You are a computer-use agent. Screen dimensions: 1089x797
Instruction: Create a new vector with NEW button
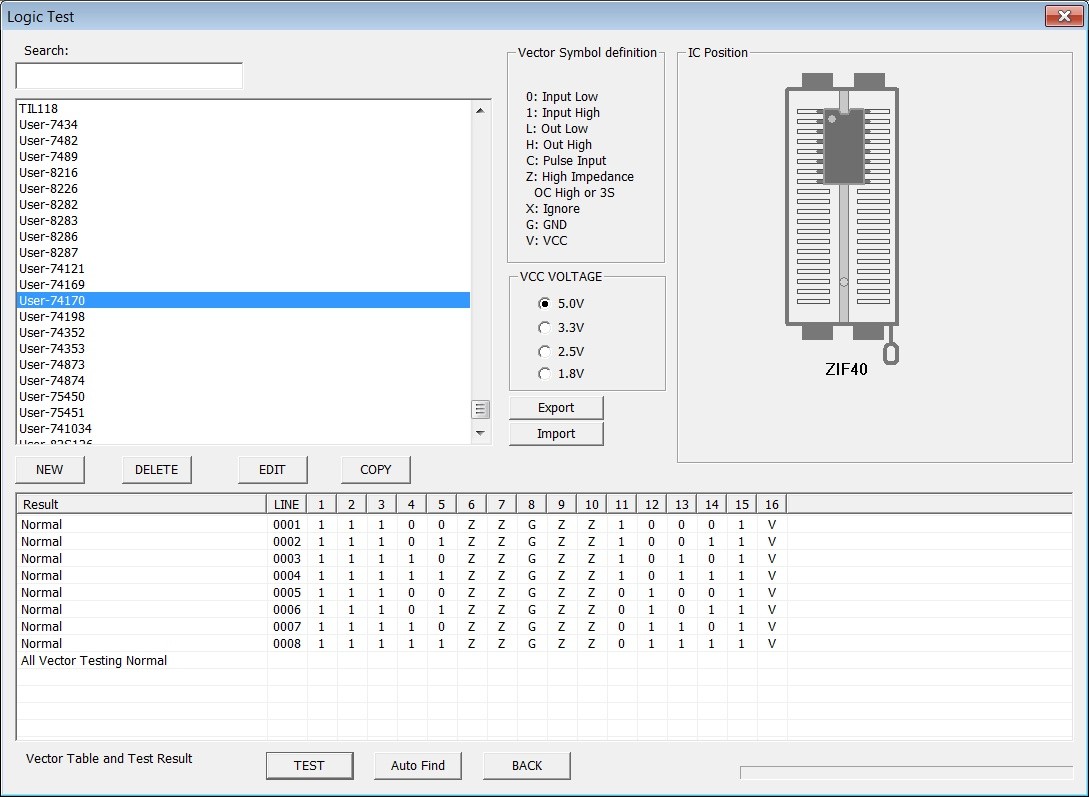50,470
